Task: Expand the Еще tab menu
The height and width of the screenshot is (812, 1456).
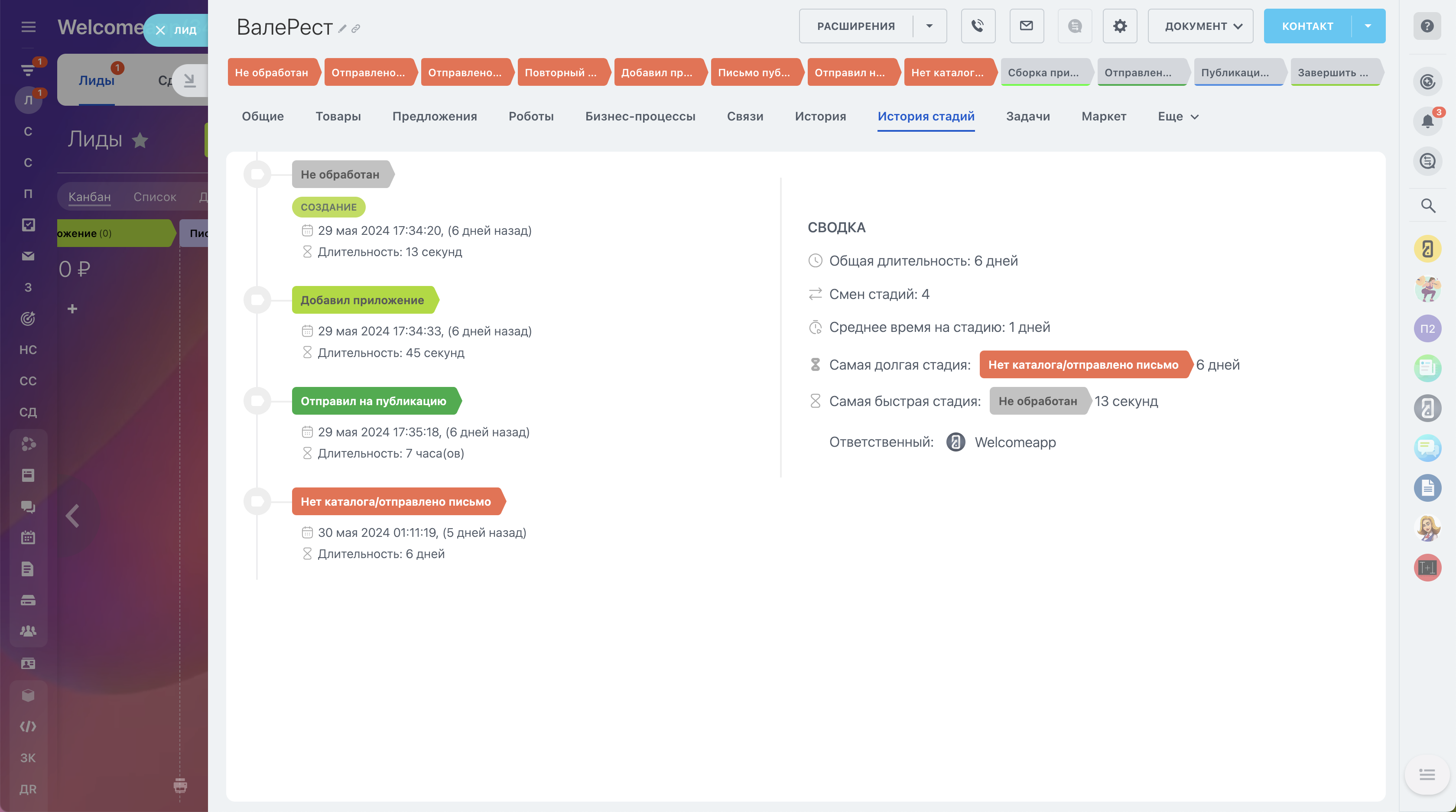Action: tap(1178, 117)
